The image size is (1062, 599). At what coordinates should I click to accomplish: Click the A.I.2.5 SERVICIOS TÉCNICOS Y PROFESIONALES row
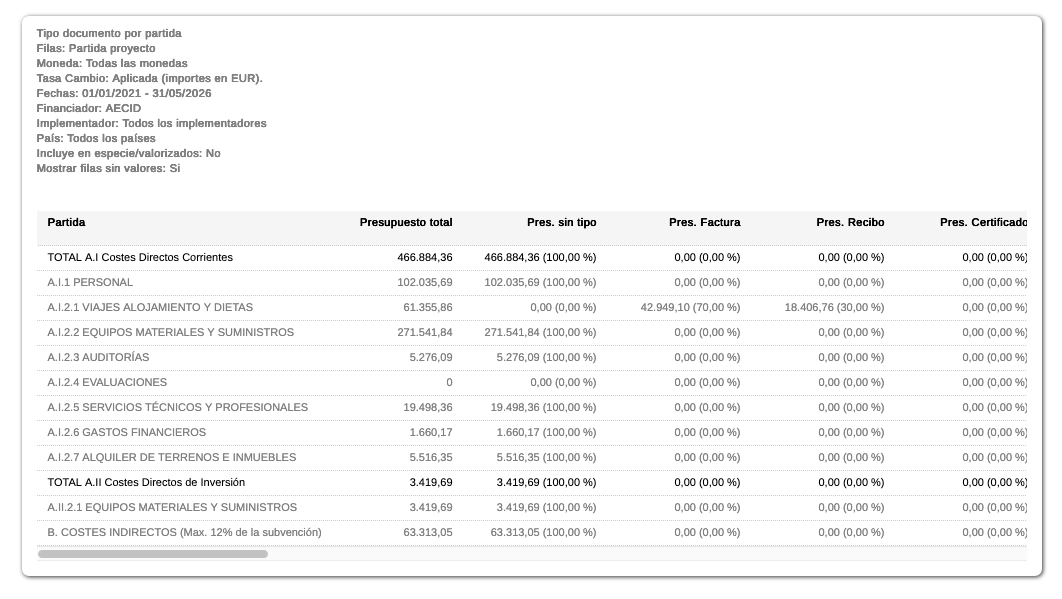[x=177, y=407]
